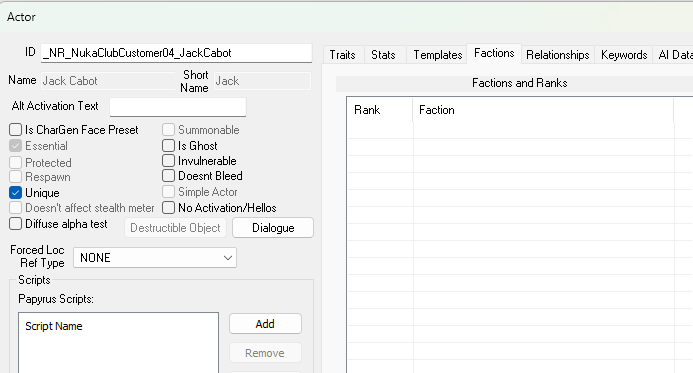Go to the Relationships tab
This screenshot has height=373, width=693.
tap(557, 55)
